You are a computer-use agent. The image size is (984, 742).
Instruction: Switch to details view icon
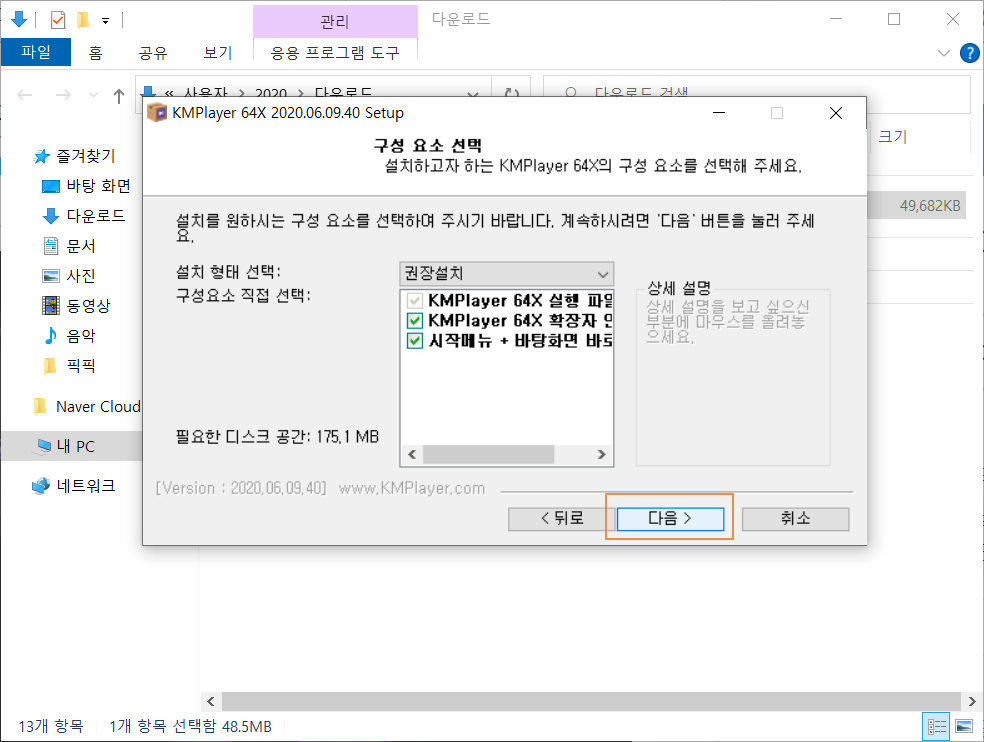[x=937, y=727]
